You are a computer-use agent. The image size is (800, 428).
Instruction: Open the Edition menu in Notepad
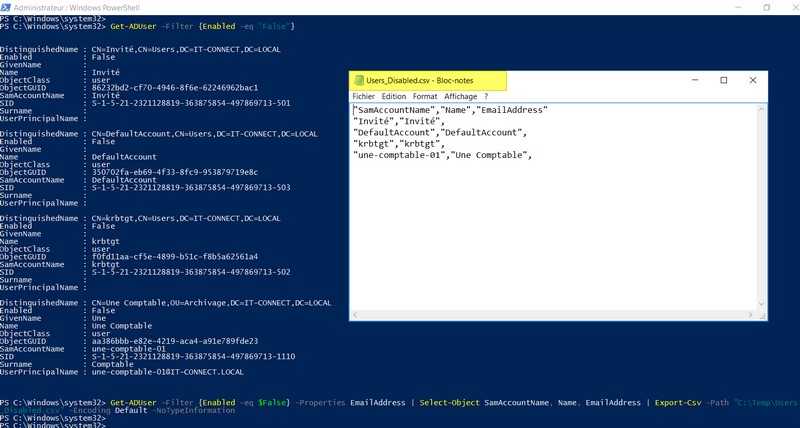pos(394,97)
